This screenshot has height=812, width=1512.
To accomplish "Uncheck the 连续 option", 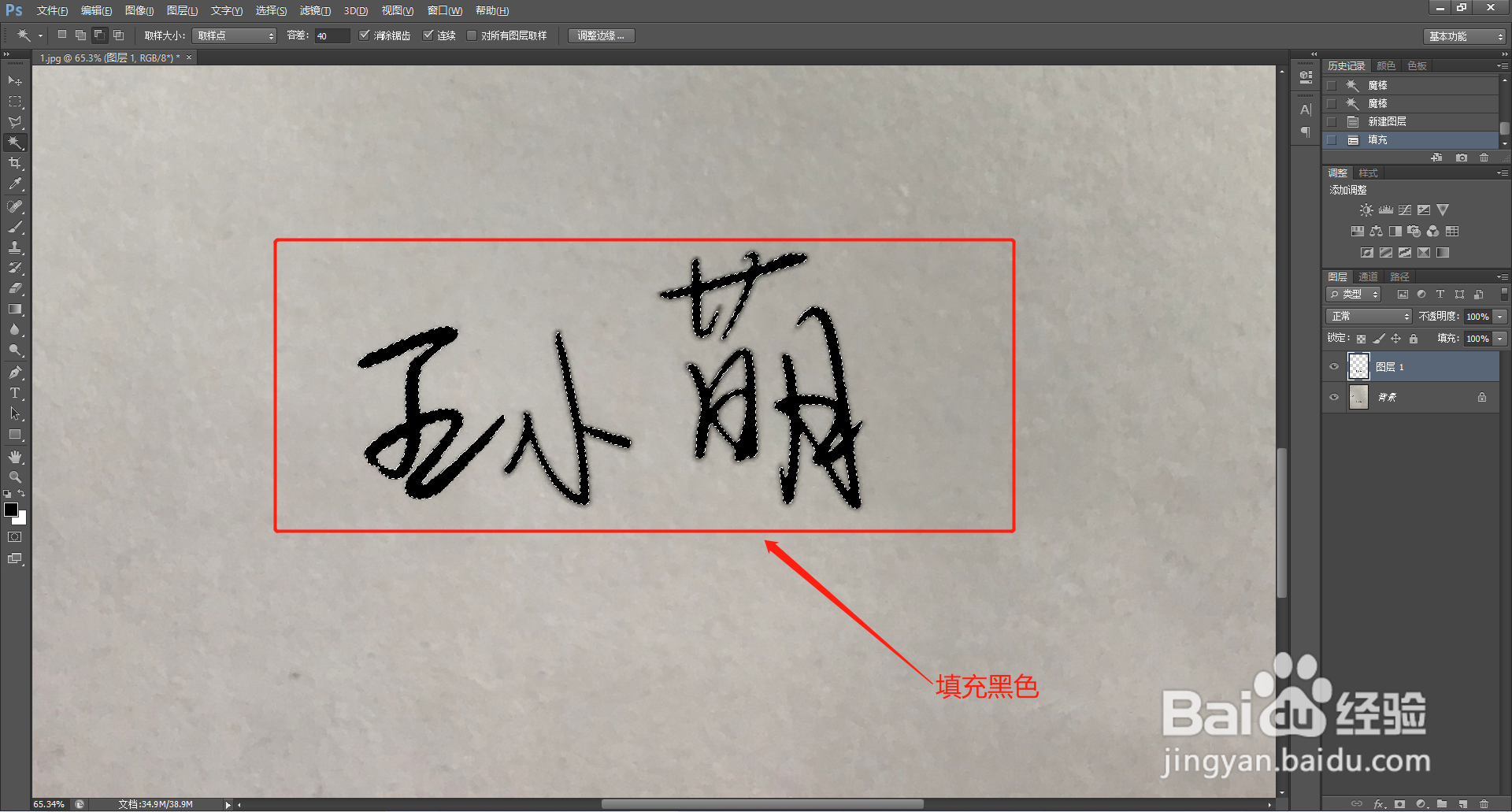I will [429, 35].
